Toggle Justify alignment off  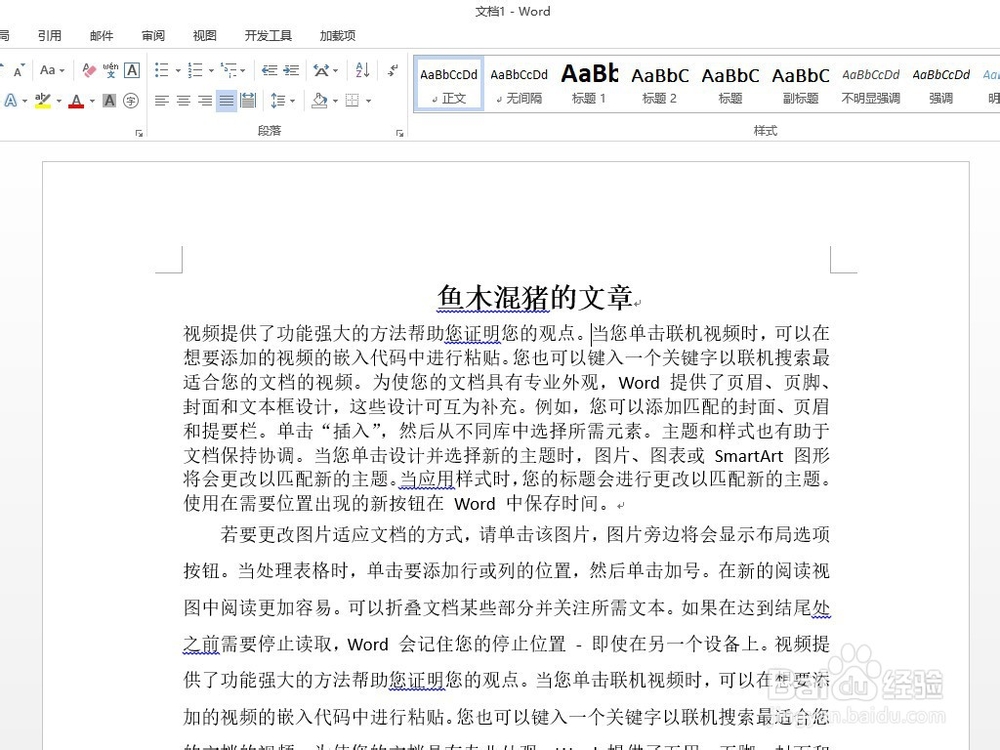click(x=226, y=101)
